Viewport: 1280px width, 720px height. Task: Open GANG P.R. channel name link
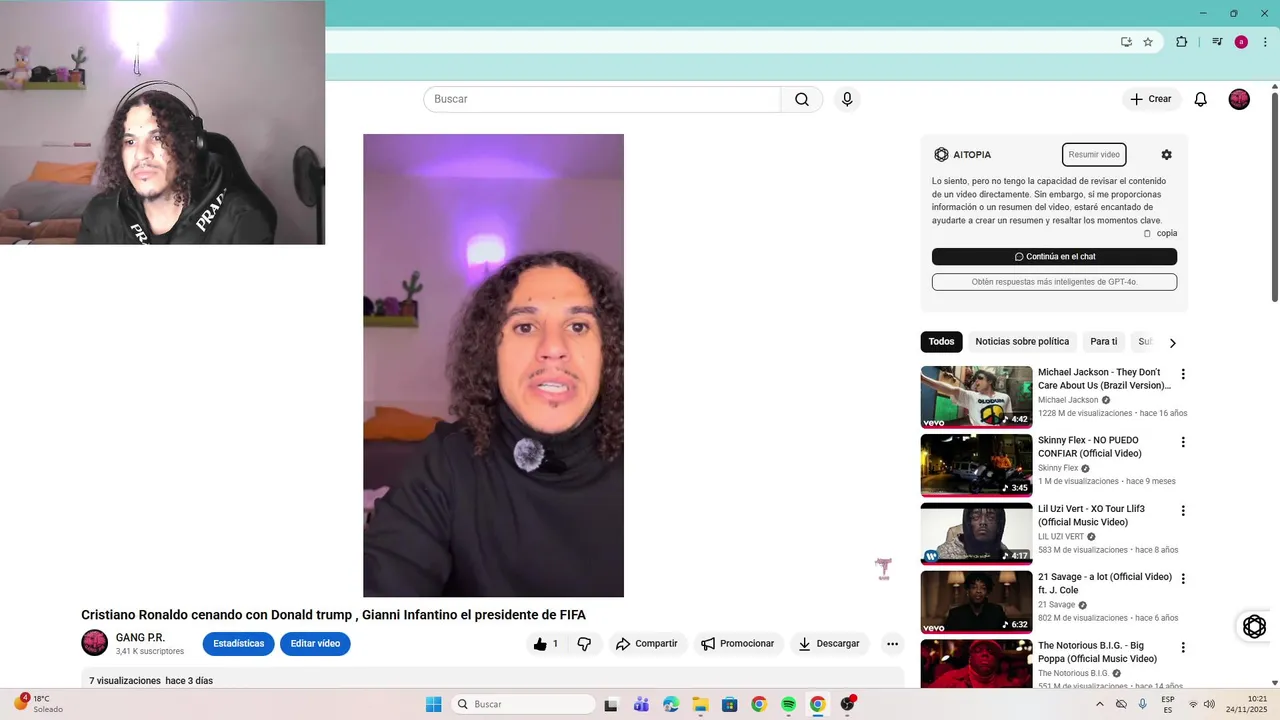click(140, 638)
